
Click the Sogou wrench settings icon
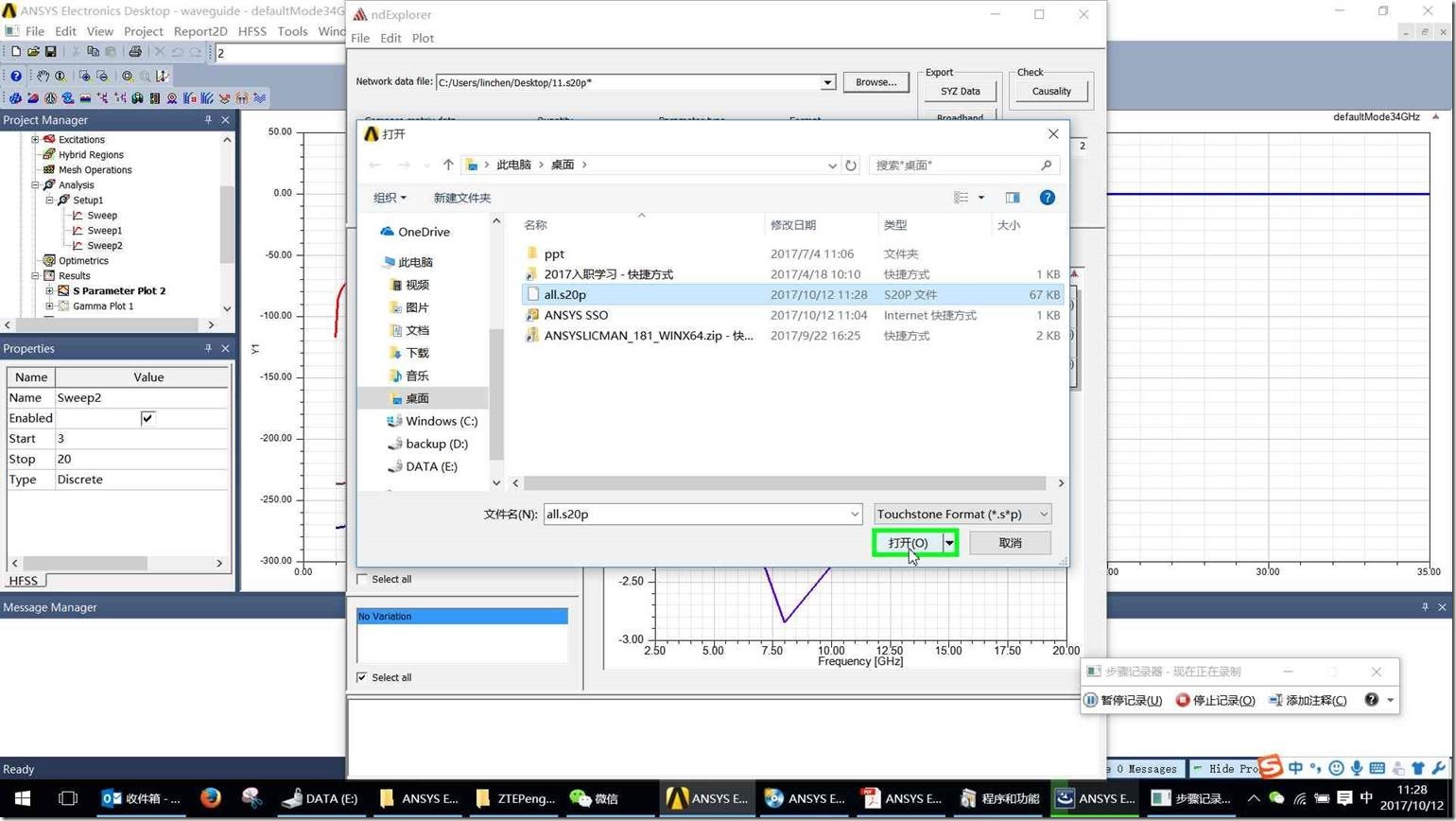1438,768
